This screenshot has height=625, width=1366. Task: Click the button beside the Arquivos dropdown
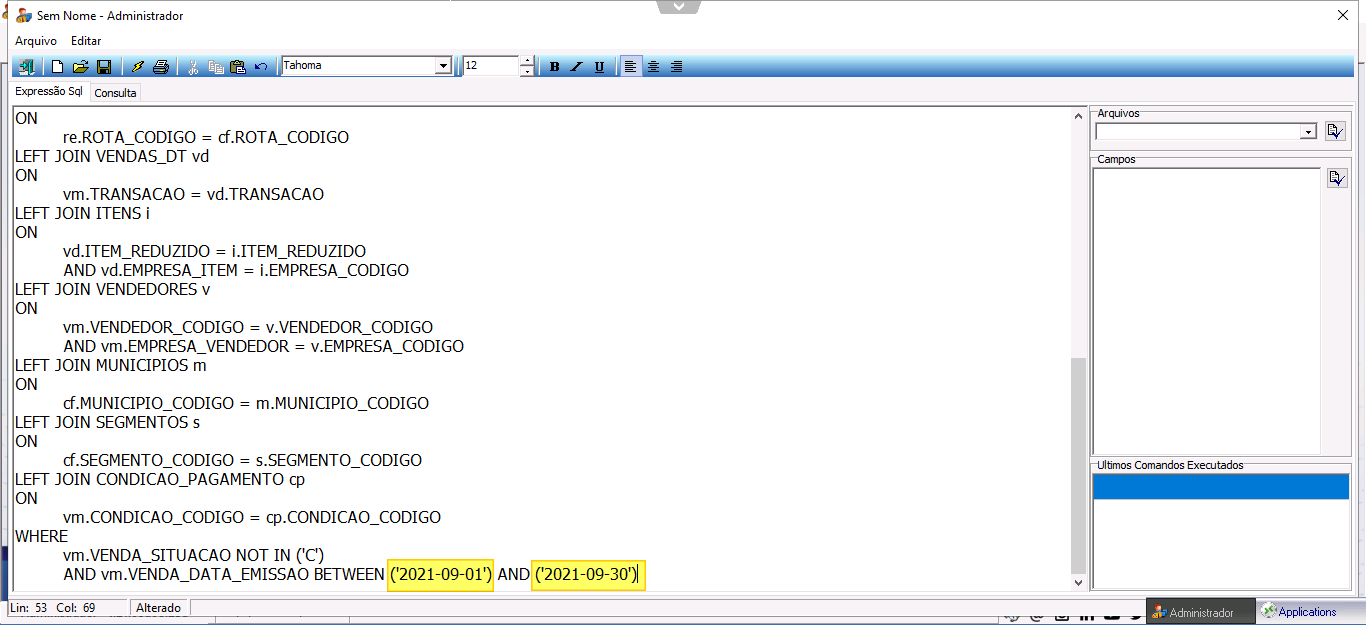click(x=1335, y=131)
